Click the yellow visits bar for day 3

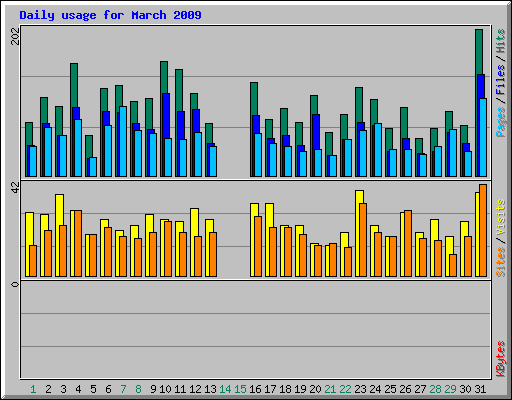[60, 209]
